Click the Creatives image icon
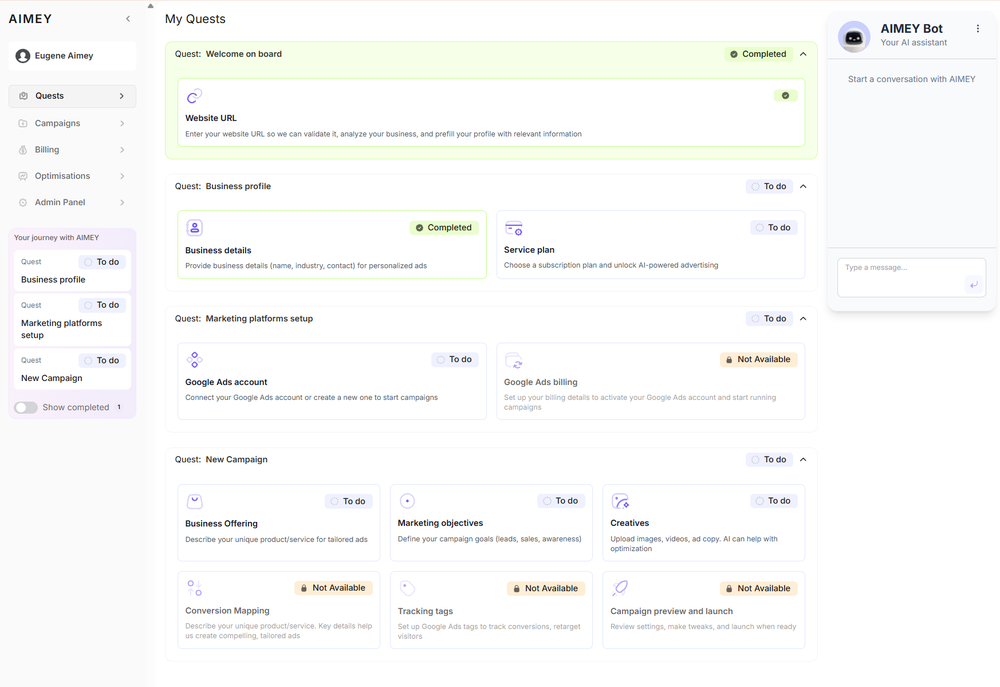Viewport: 1000px width, 687px height. [620, 501]
